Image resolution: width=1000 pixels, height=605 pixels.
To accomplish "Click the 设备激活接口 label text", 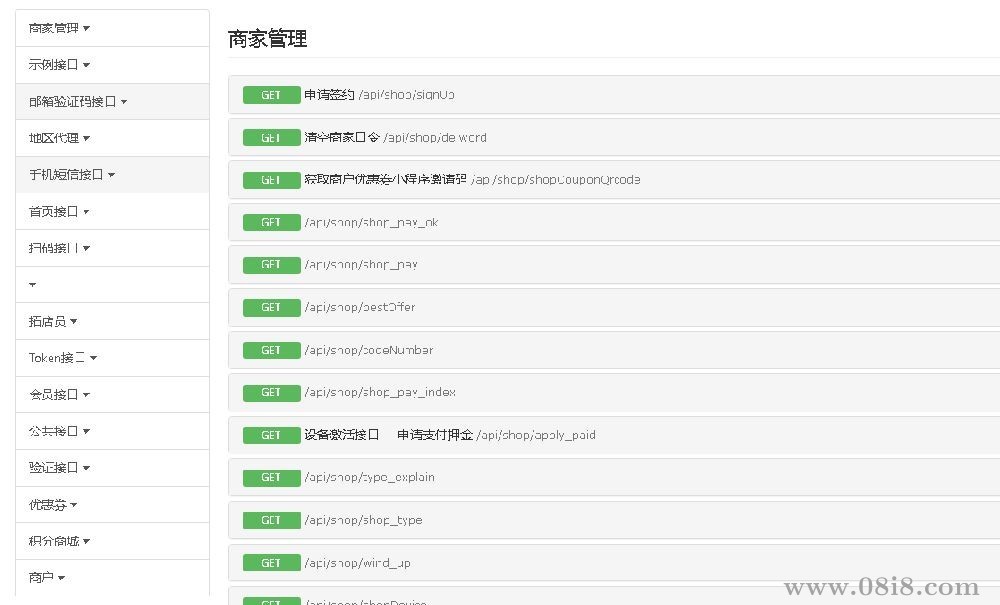I will [341, 435].
